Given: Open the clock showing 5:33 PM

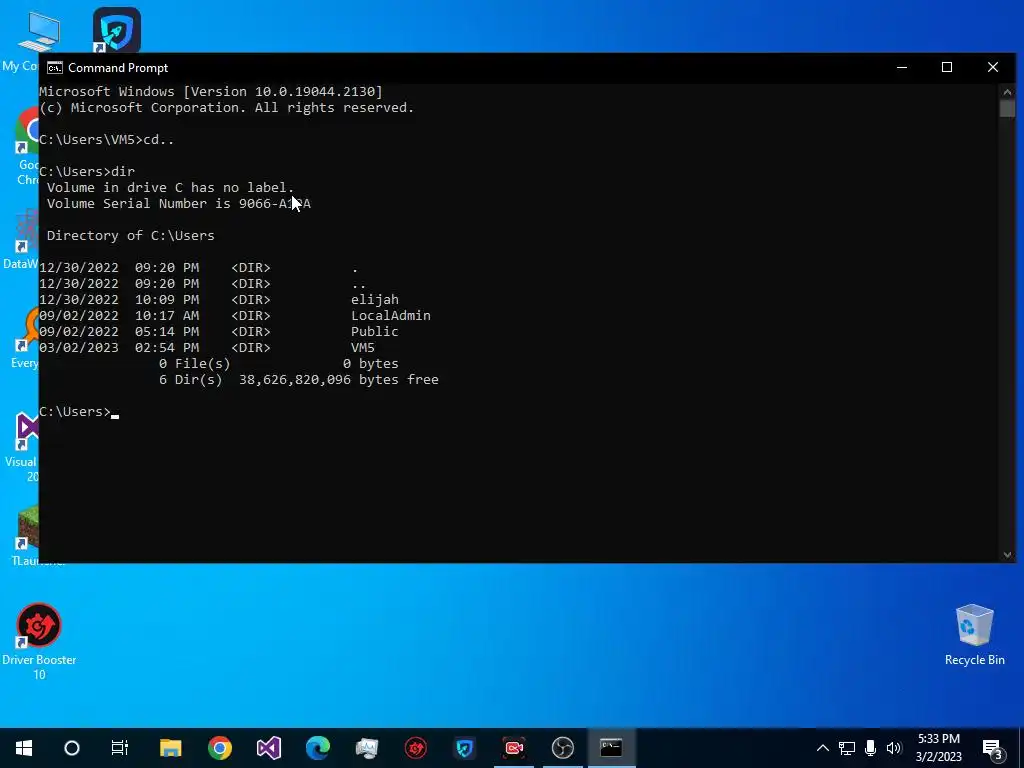Looking at the screenshot, I should click(x=938, y=748).
